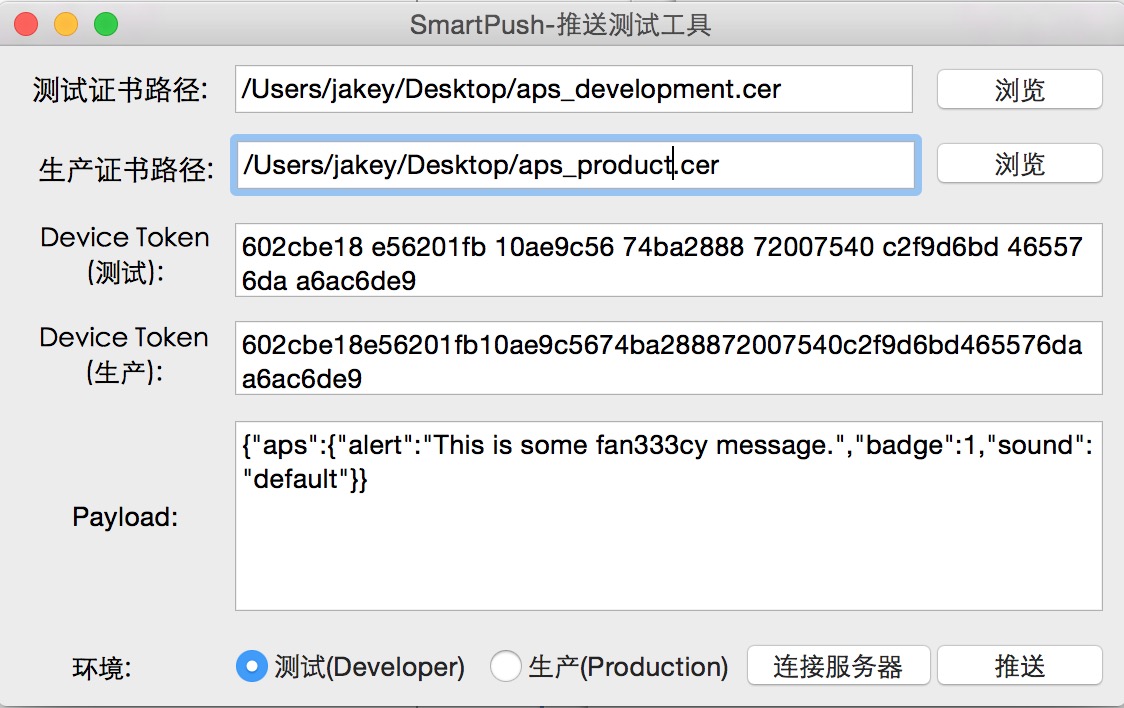Screen dimensions: 1124x708
Task: Click the 环境 label
Action: tap(102, 668)
